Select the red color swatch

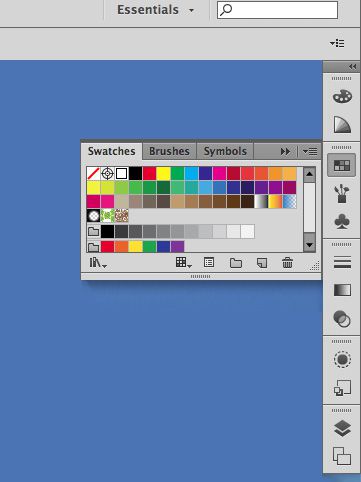149,174
